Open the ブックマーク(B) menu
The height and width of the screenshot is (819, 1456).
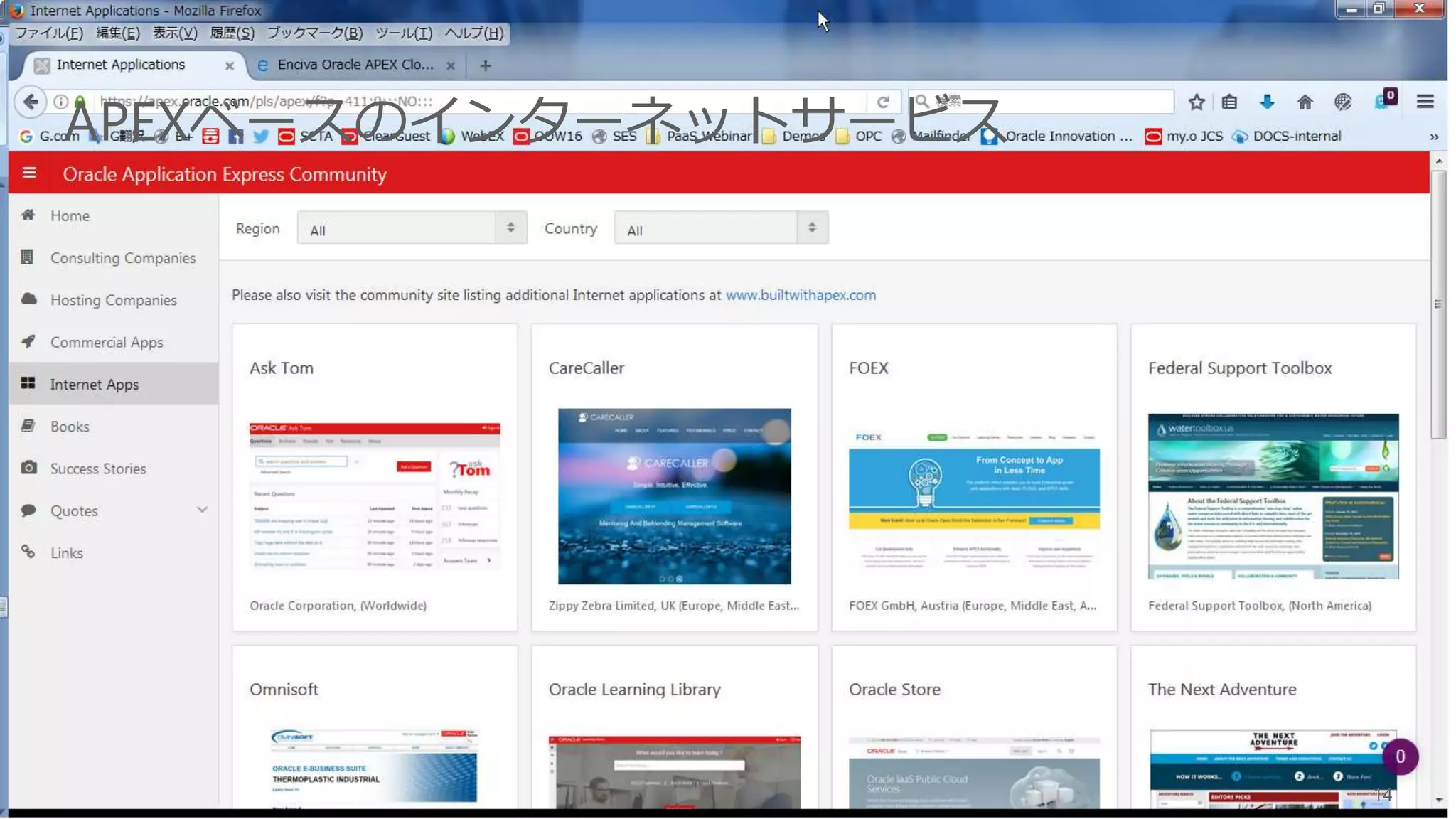(314, 33)
